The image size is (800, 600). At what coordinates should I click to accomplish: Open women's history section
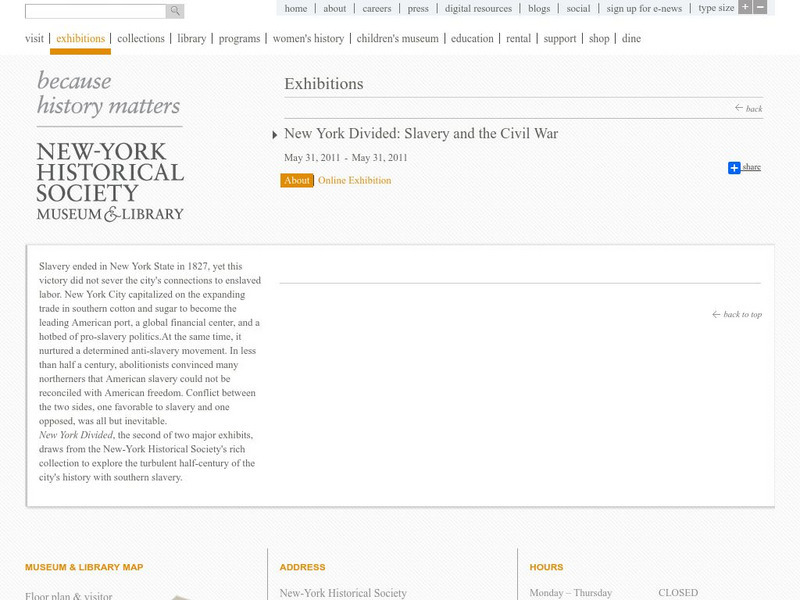[x=308, y=38]
